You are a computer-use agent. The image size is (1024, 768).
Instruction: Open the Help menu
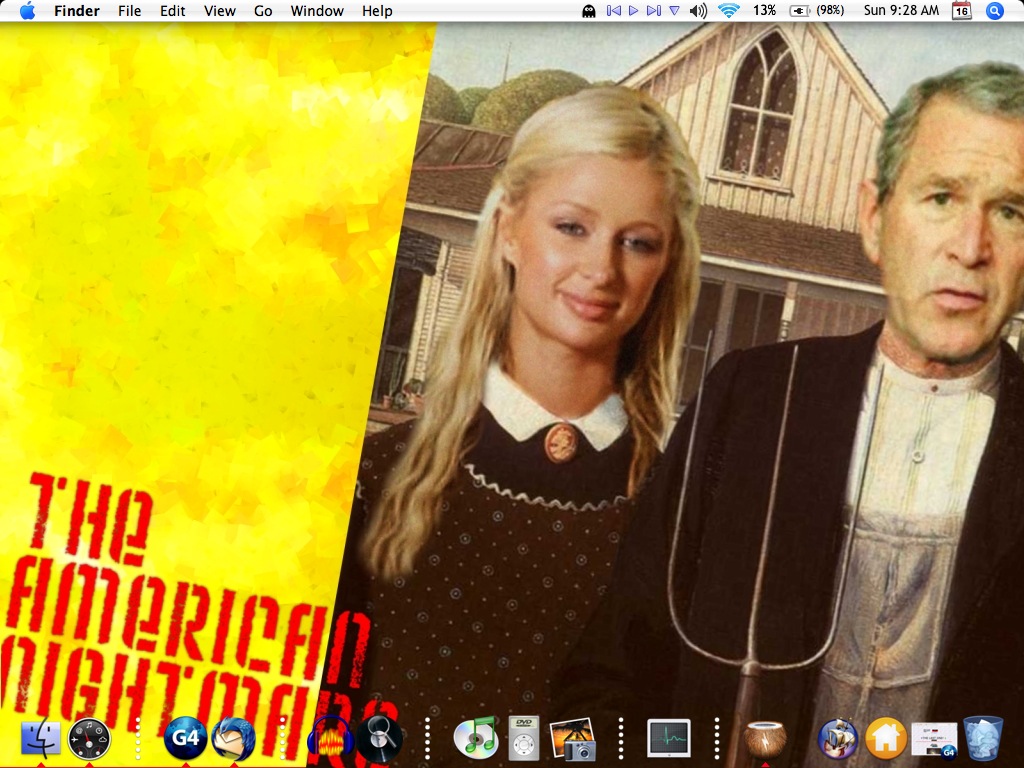(377, 11)
